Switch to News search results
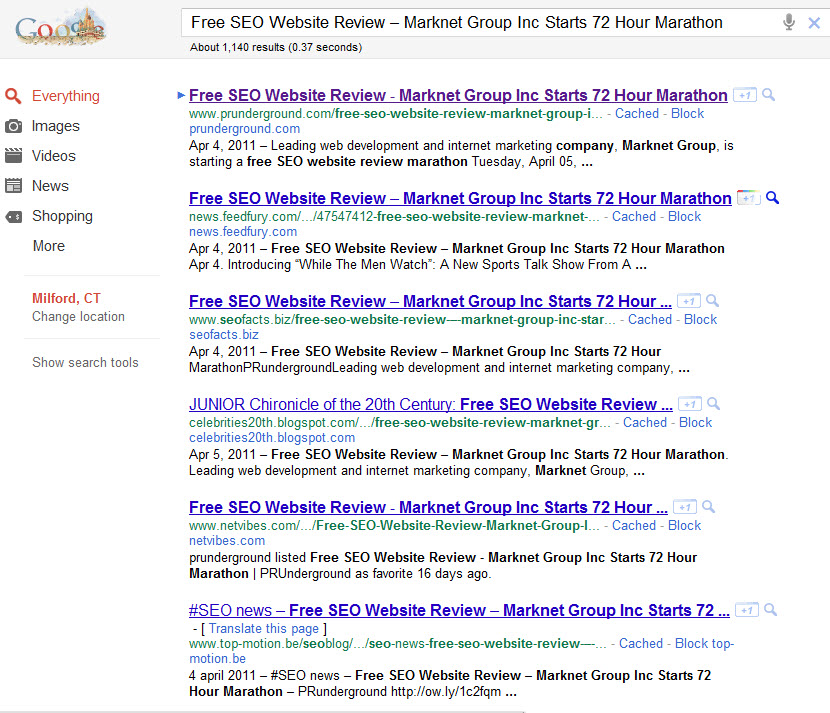830x713 pixels. 50,186
